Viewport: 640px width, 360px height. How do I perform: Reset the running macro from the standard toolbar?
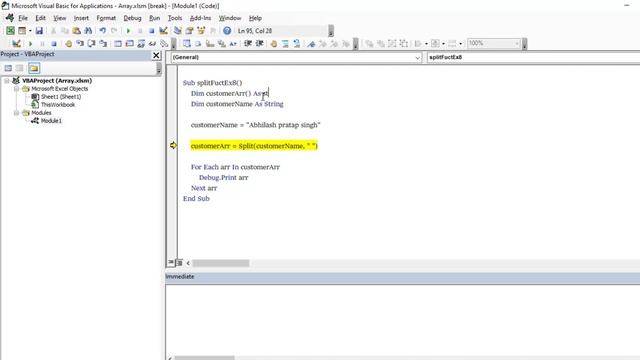click(151, 31)
